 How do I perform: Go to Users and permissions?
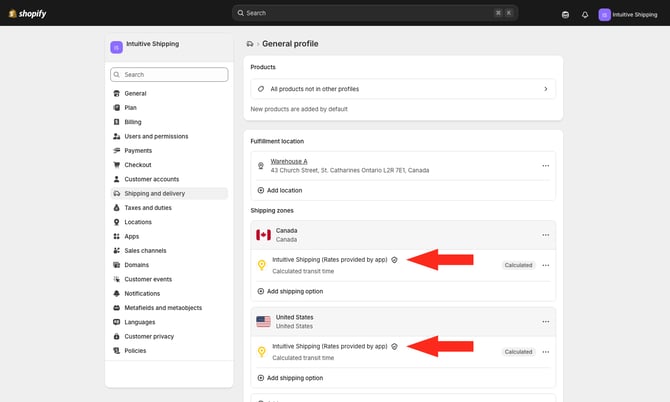156,136
